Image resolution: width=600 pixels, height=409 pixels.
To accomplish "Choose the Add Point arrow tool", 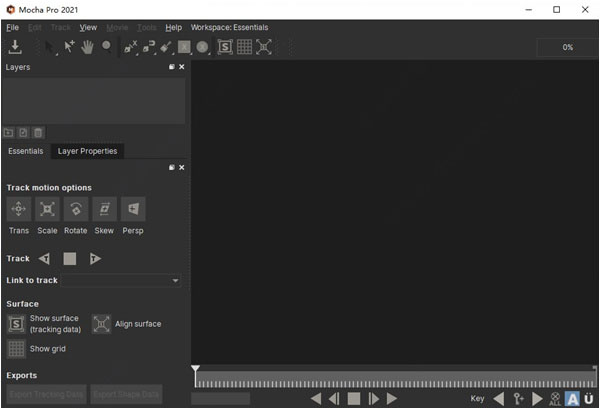I will 69,47.
